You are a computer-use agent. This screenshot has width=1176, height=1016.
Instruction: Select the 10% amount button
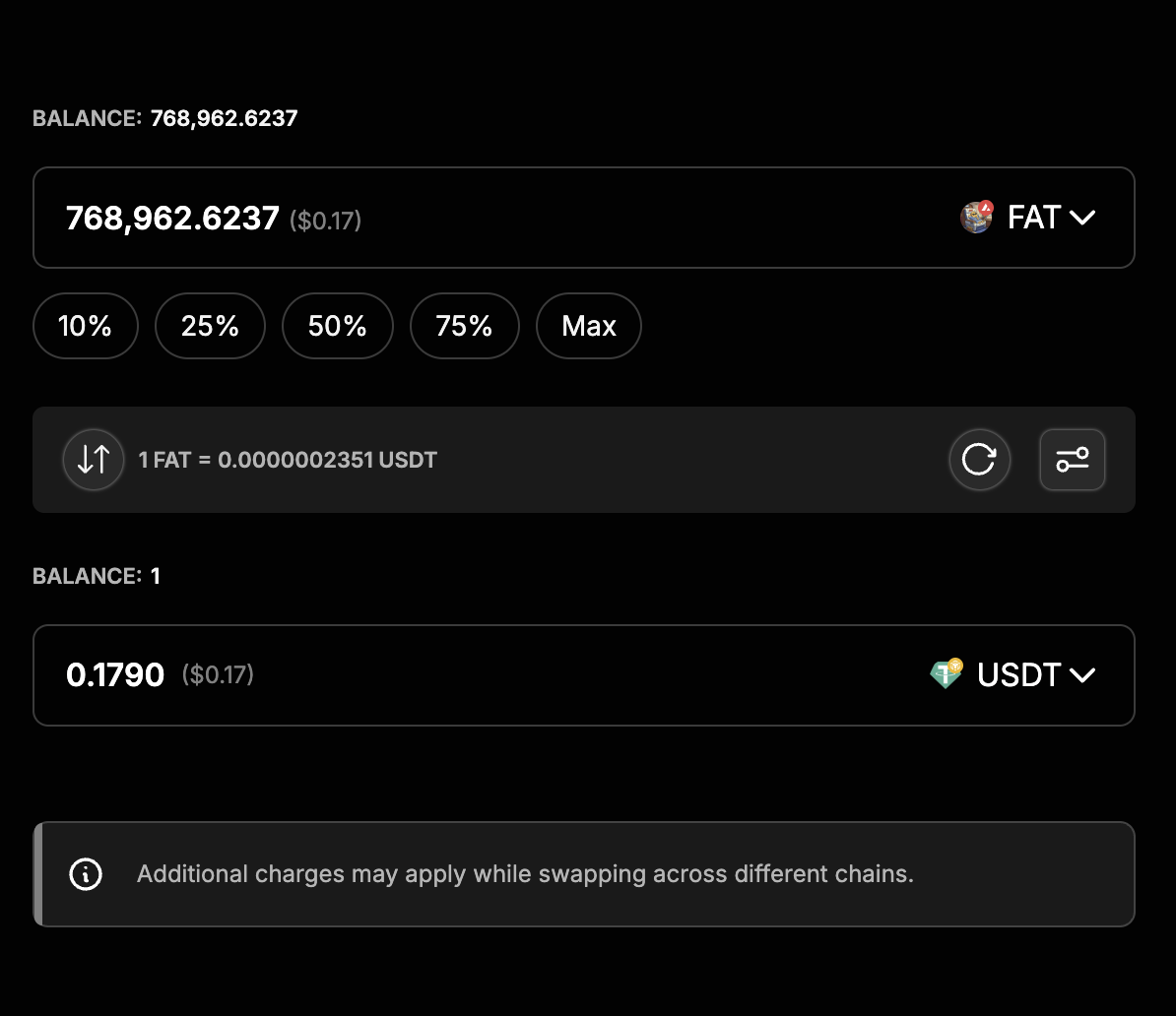tap(86, 326)
